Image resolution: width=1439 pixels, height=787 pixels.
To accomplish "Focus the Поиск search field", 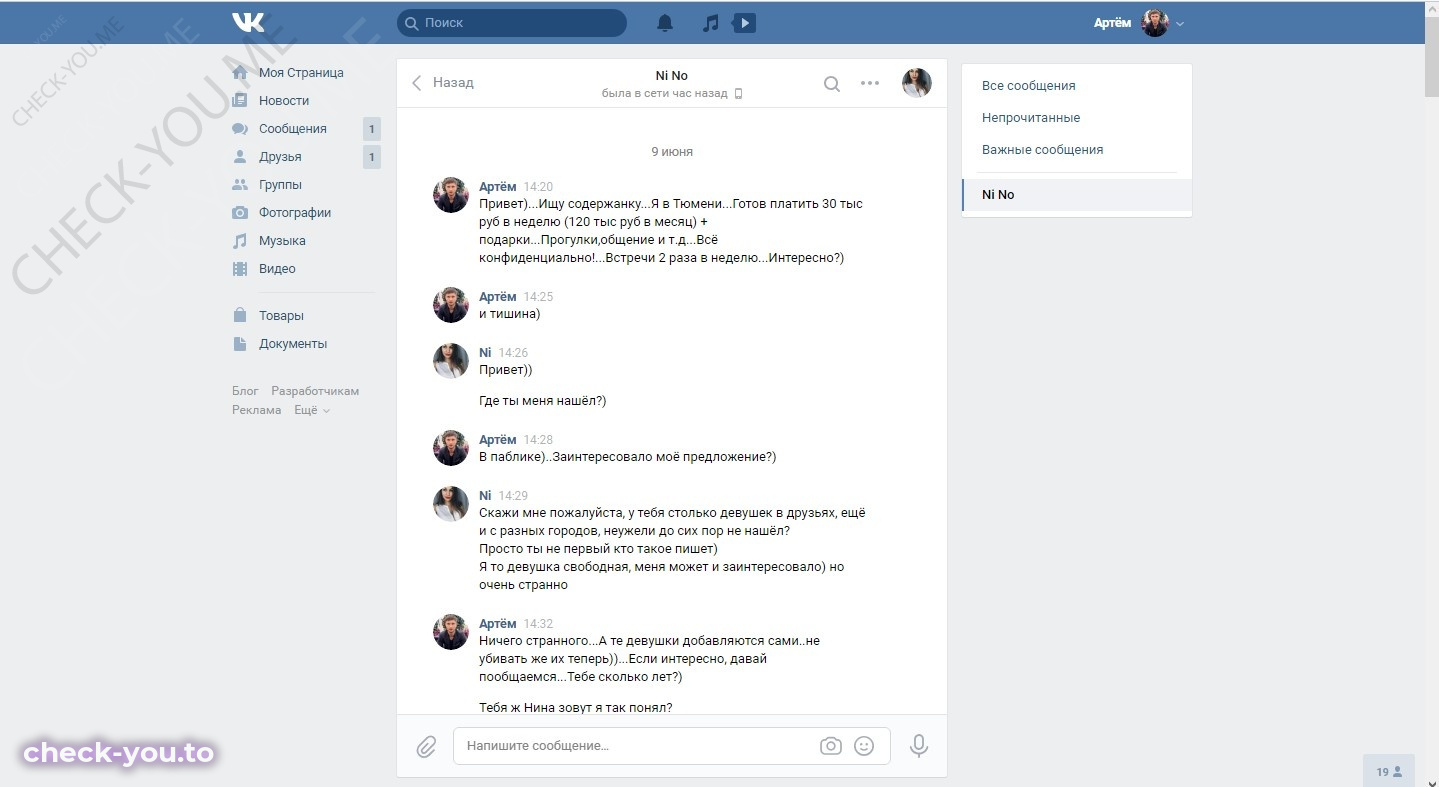I will point(512,23).
